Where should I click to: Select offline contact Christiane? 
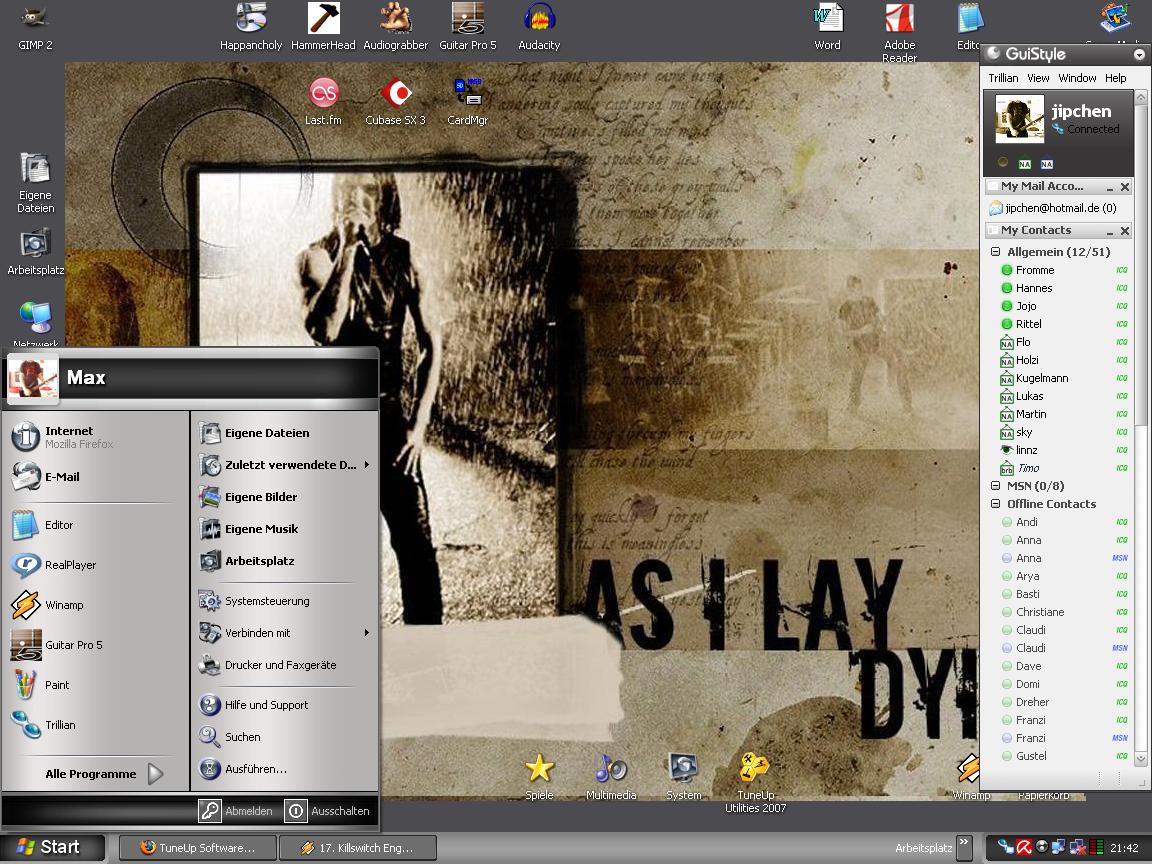tap(1040, 612)
